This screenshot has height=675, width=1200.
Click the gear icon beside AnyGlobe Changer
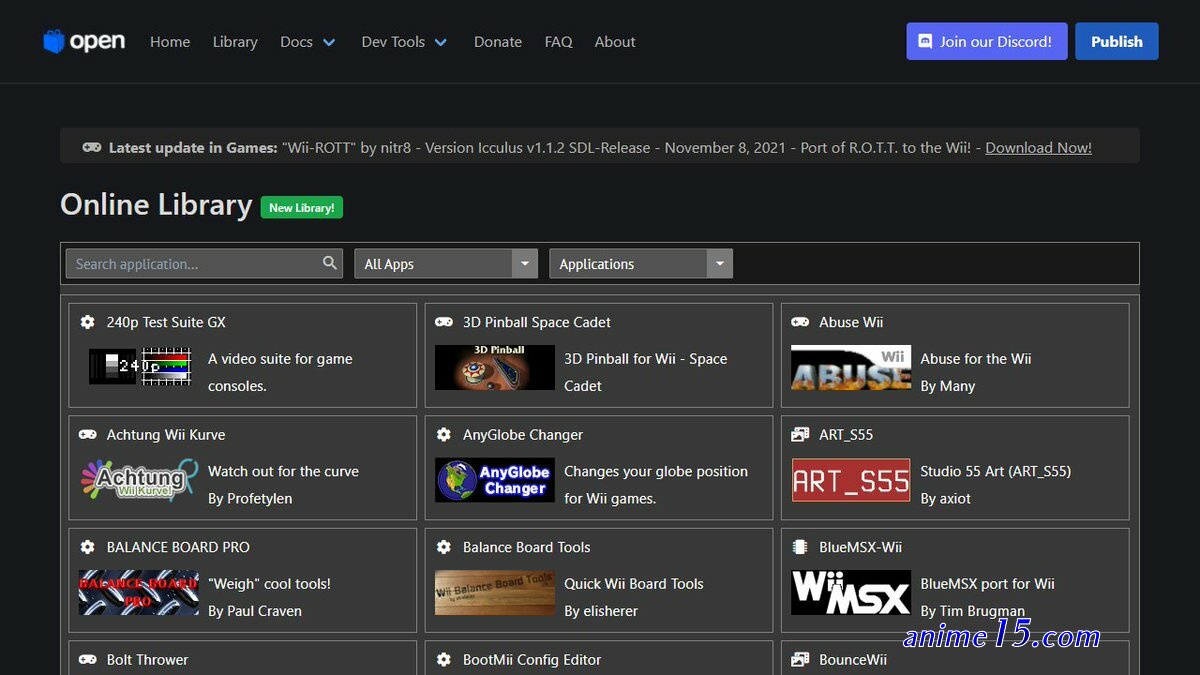[444, 435]
